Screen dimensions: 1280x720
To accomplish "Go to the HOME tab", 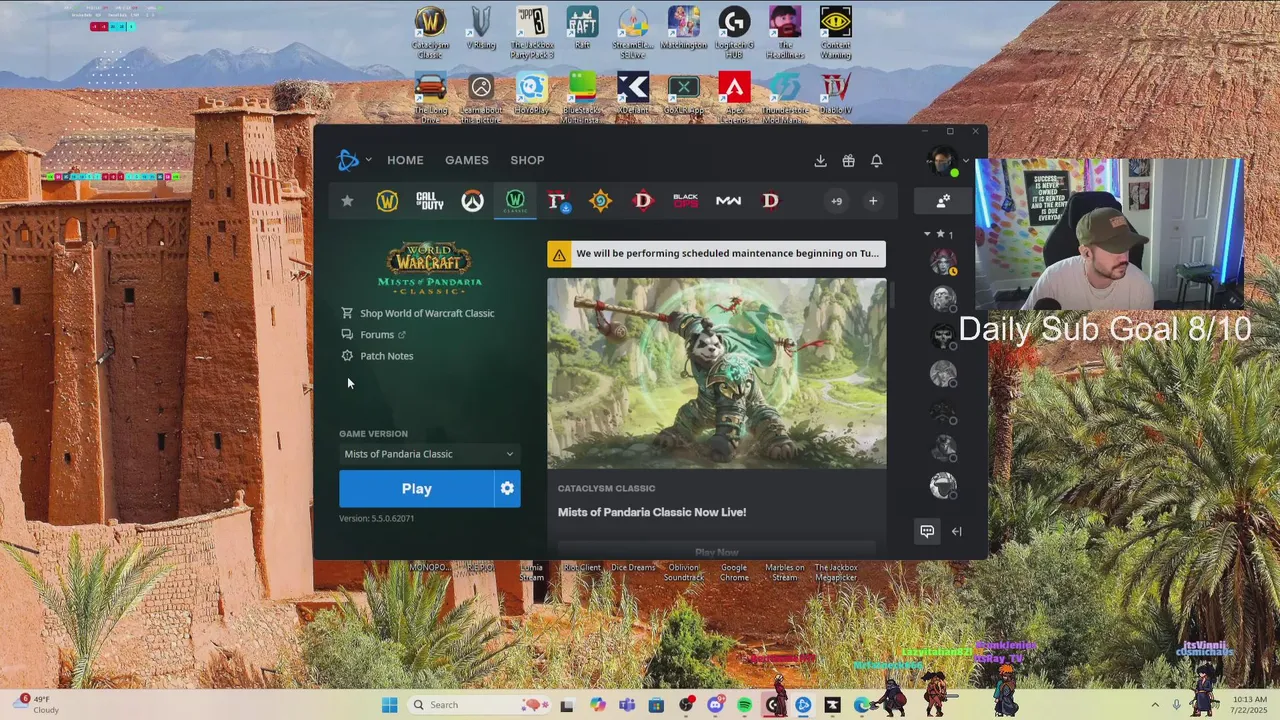I will [x=405, y=160].
